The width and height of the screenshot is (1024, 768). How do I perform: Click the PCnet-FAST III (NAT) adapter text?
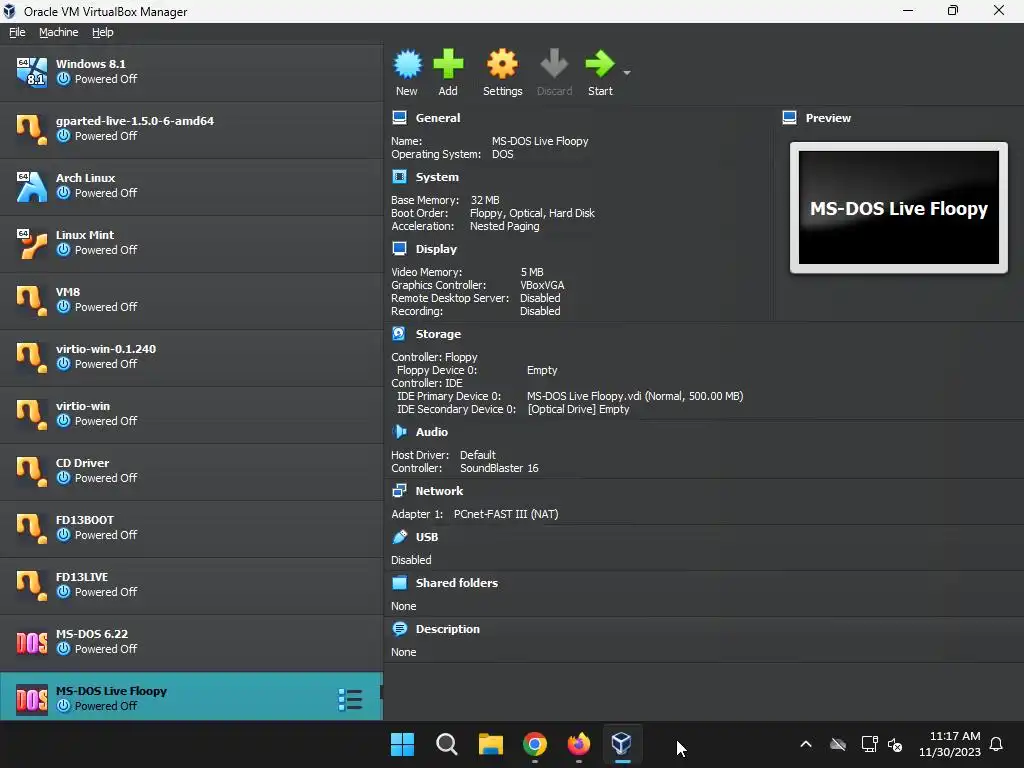(506, 514)
